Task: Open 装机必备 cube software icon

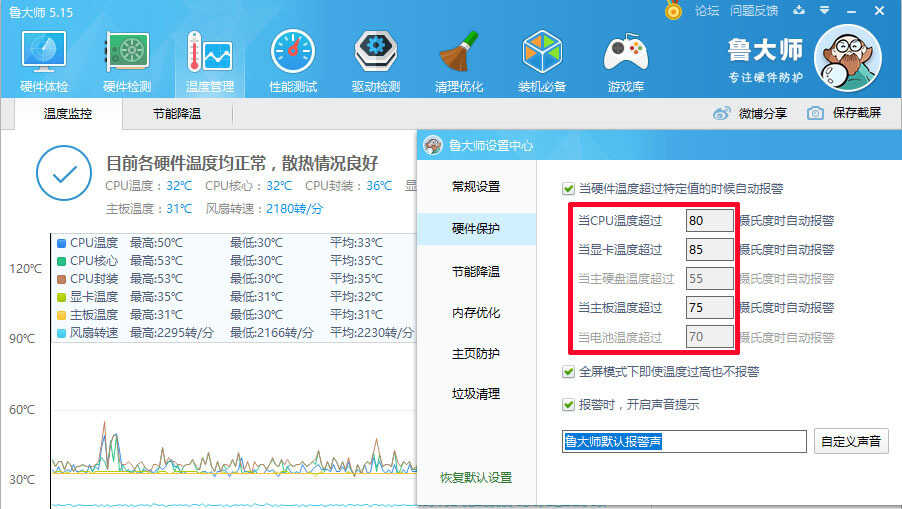Action: click(542, 52)
